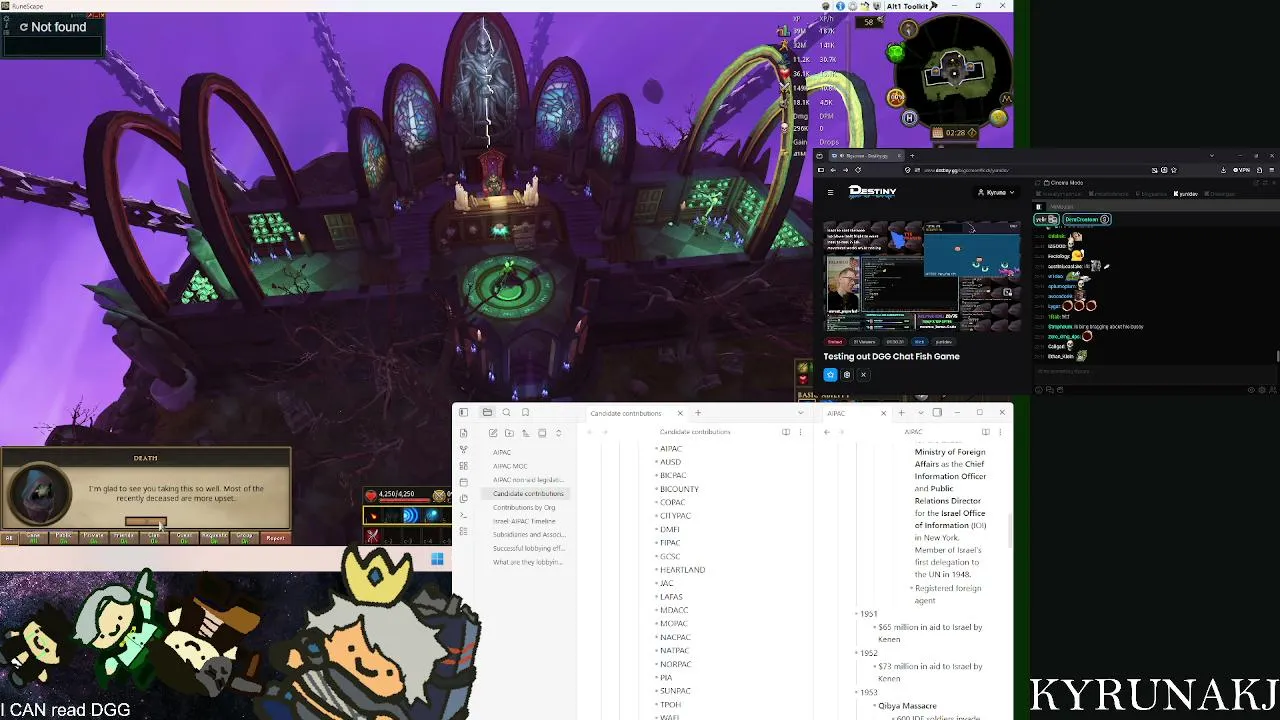Open the quick switcher ribbon icon

[463, 433]
